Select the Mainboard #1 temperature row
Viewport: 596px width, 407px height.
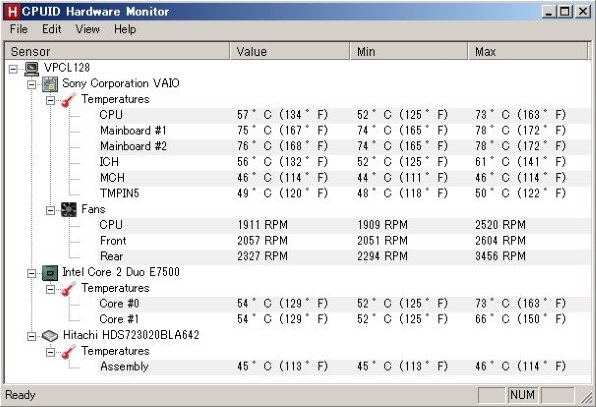pos(344,131)
